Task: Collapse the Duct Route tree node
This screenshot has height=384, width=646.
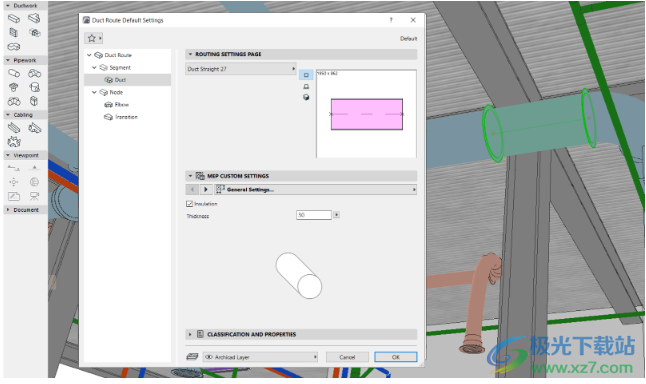Action: (x=89, y=55)
